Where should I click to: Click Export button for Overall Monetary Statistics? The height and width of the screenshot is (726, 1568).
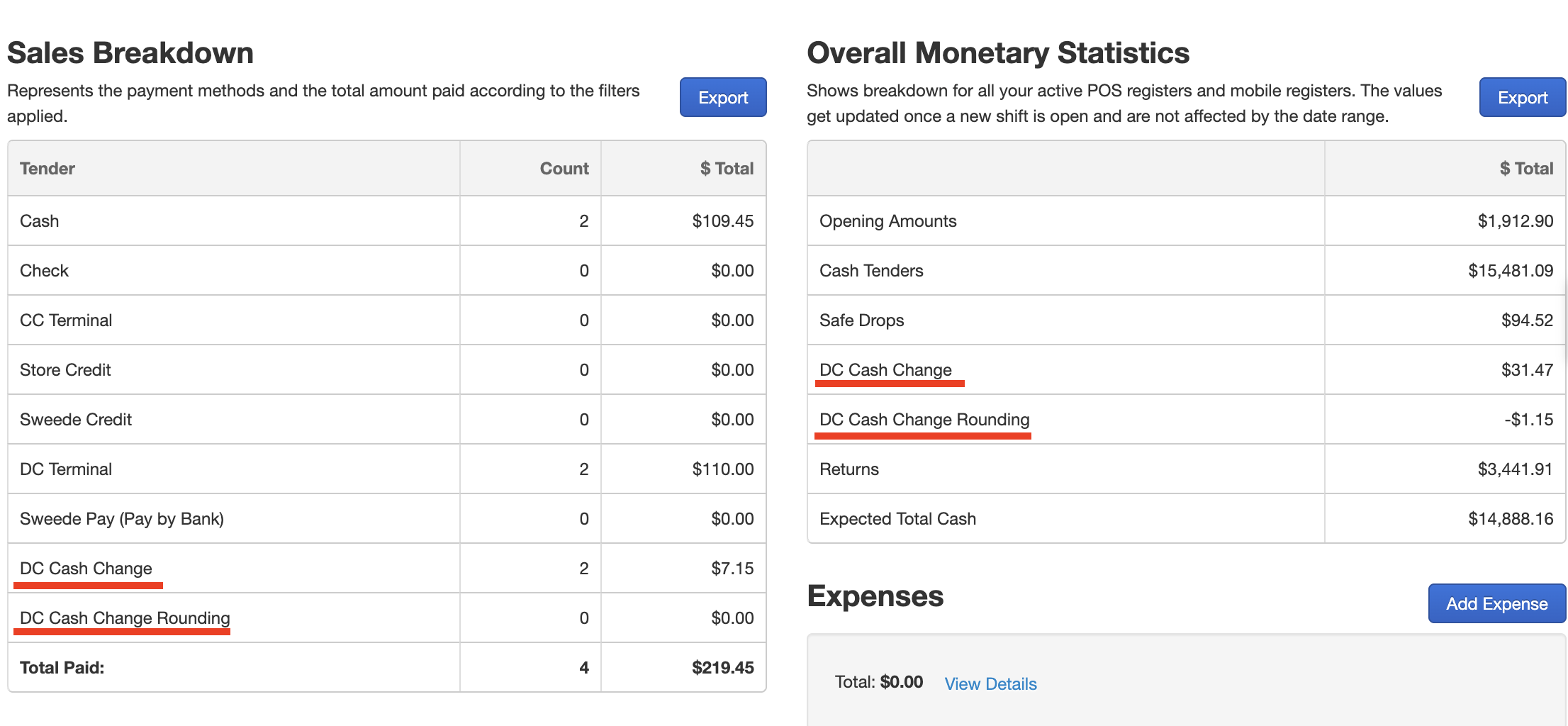tap(1522, 97)
